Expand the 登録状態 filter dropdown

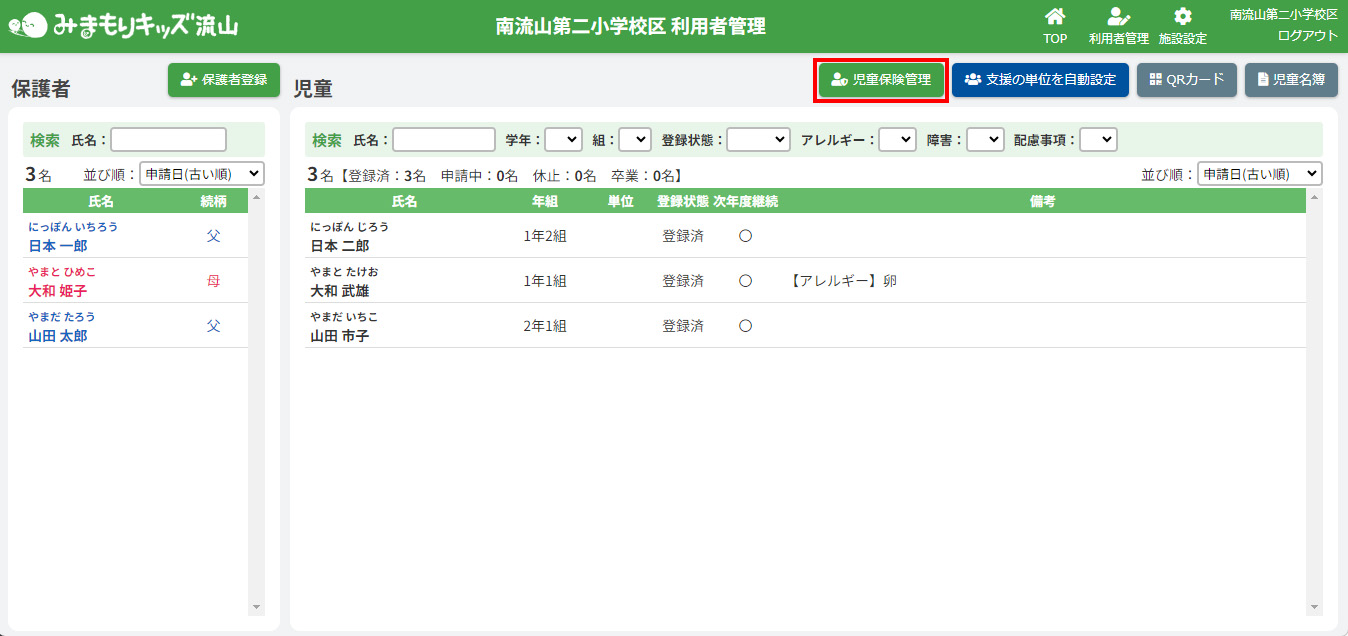click(758, 140)
